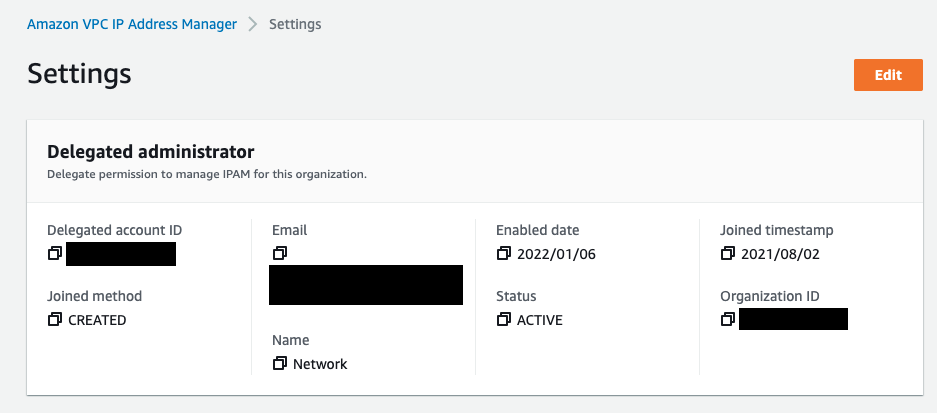Copy the Status ACTIVE value
The width and height of the screenshot is (937, 413).
click(x=504, y=319)
